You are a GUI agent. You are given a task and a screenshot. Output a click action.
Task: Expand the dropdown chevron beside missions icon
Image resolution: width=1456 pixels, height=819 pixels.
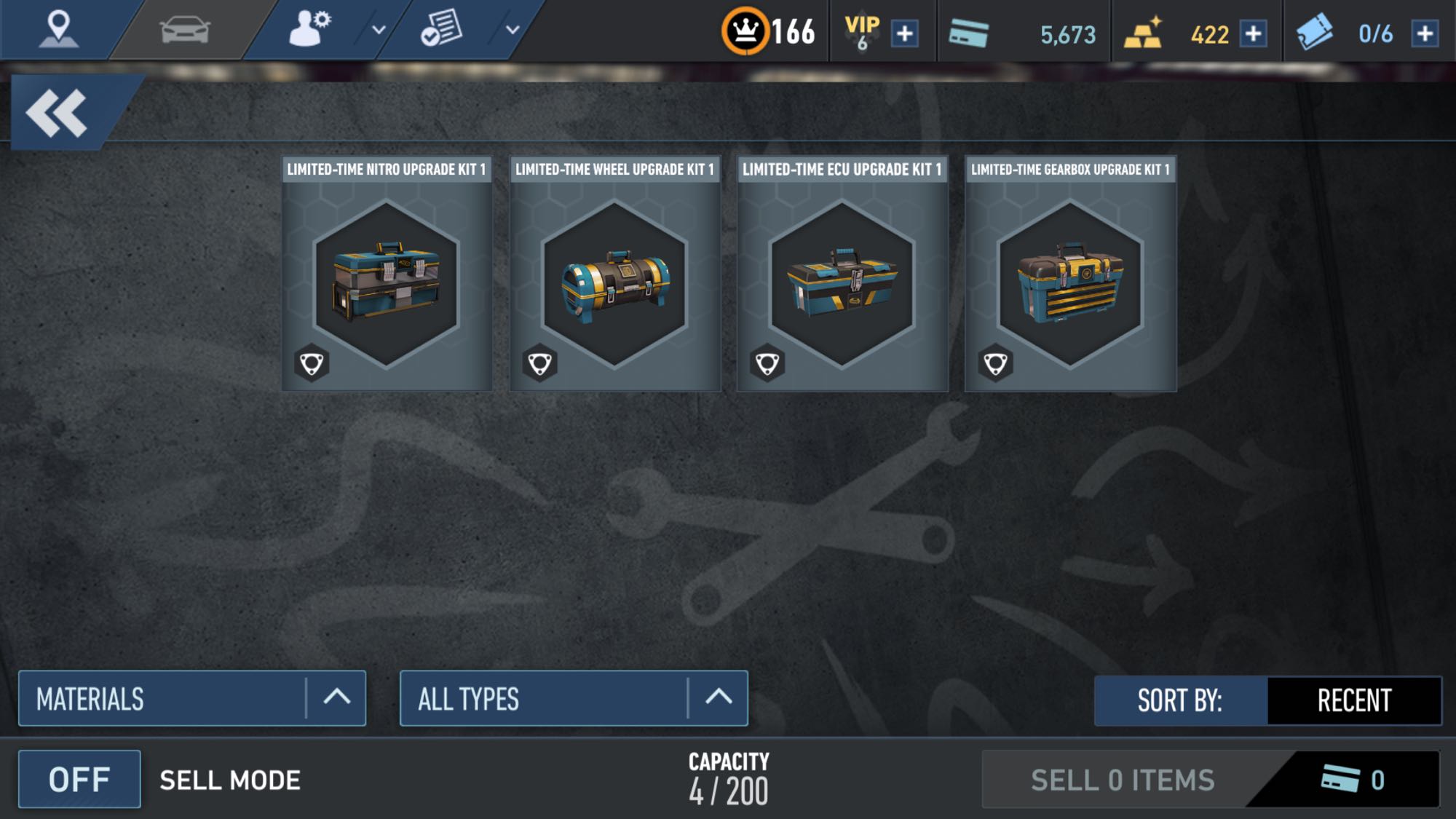[x=513, y=30]
